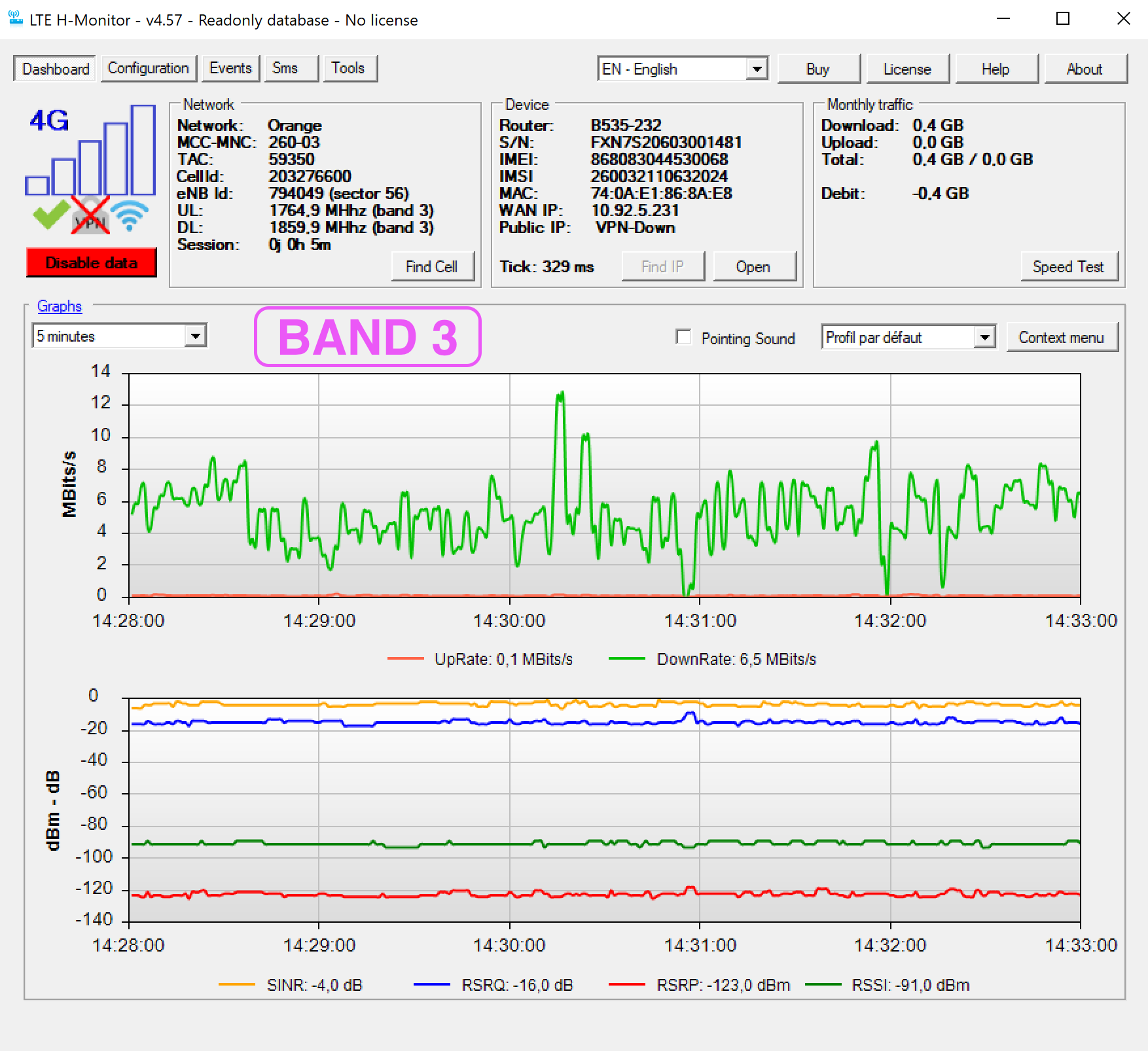The height and width of the screenshot is (1051, 1148).
Task: Click the DL frequency 1859,9 MHhz (band 3)
Action: 351,227
